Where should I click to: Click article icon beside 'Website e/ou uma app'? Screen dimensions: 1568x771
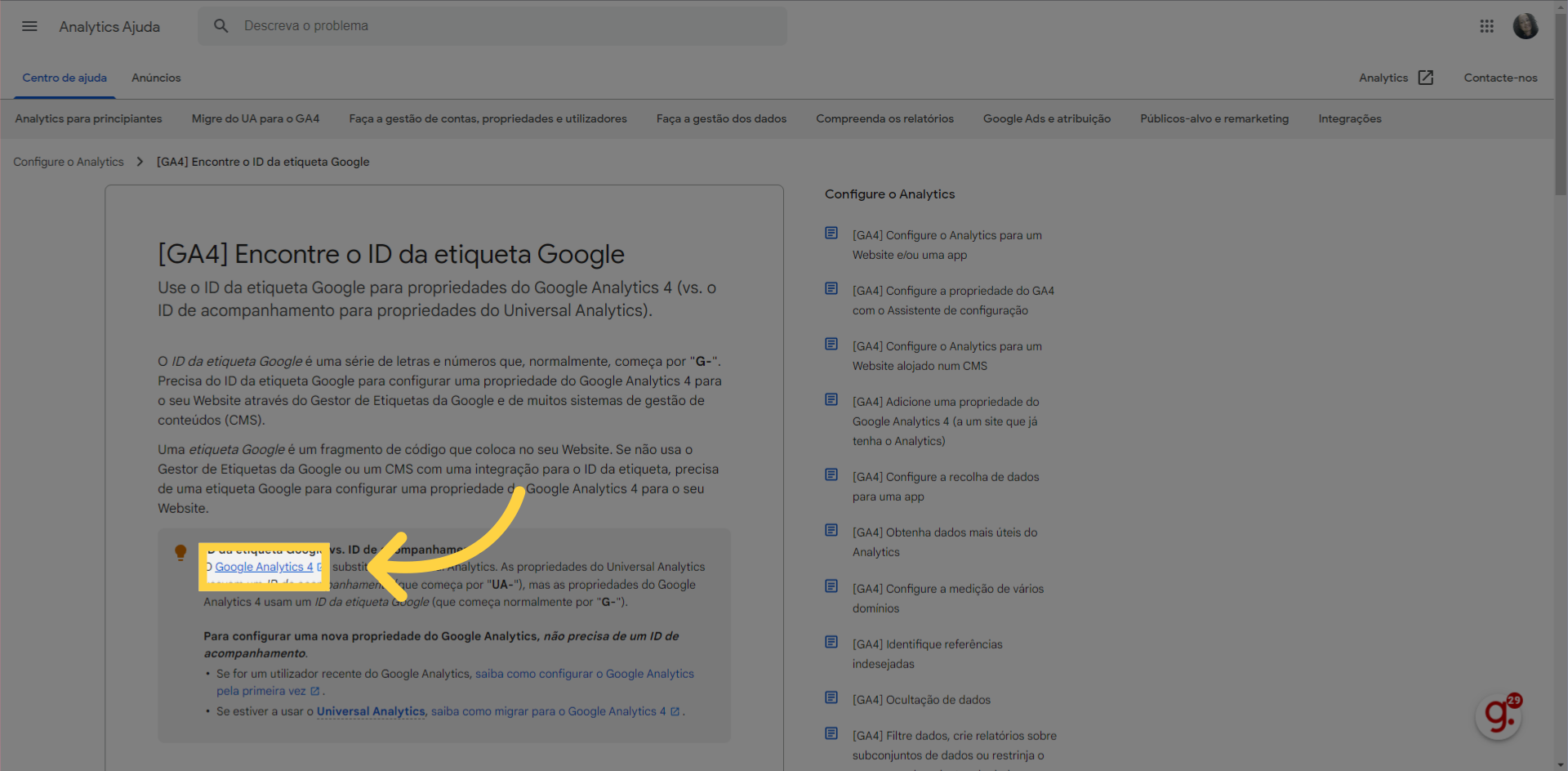(831, 234)
